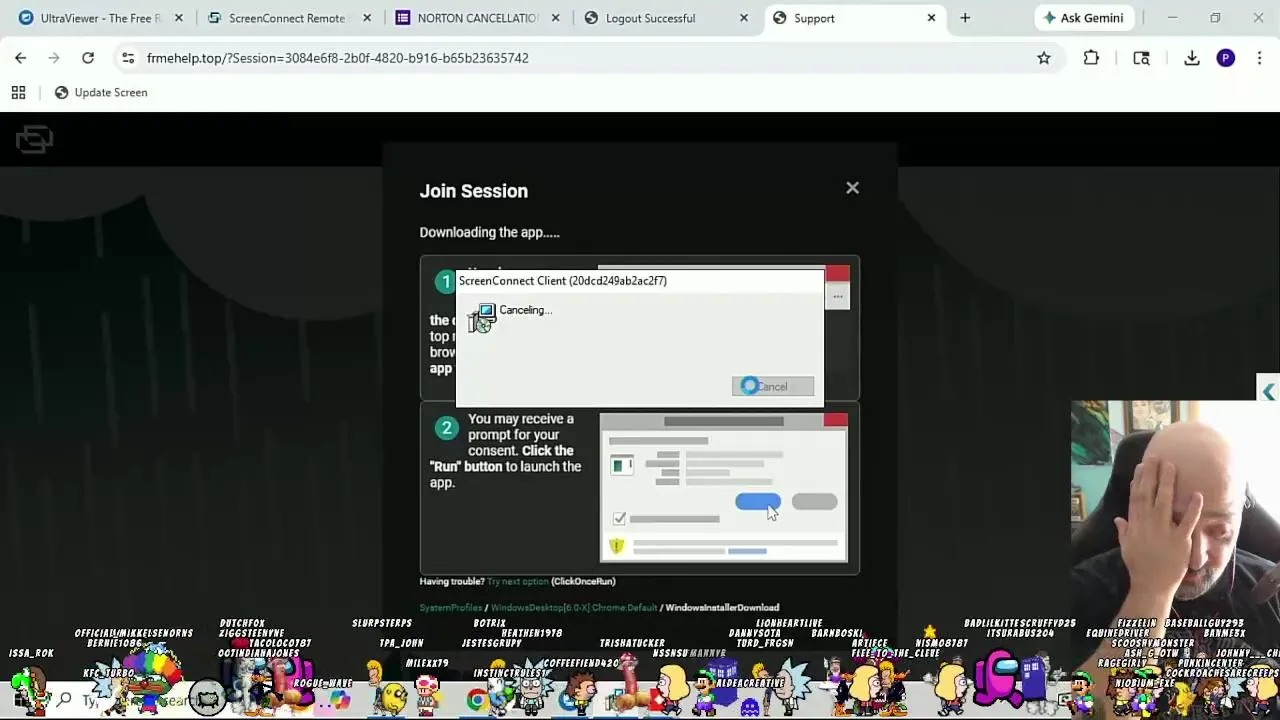Click the Try next option link

(x=518, y=581)
